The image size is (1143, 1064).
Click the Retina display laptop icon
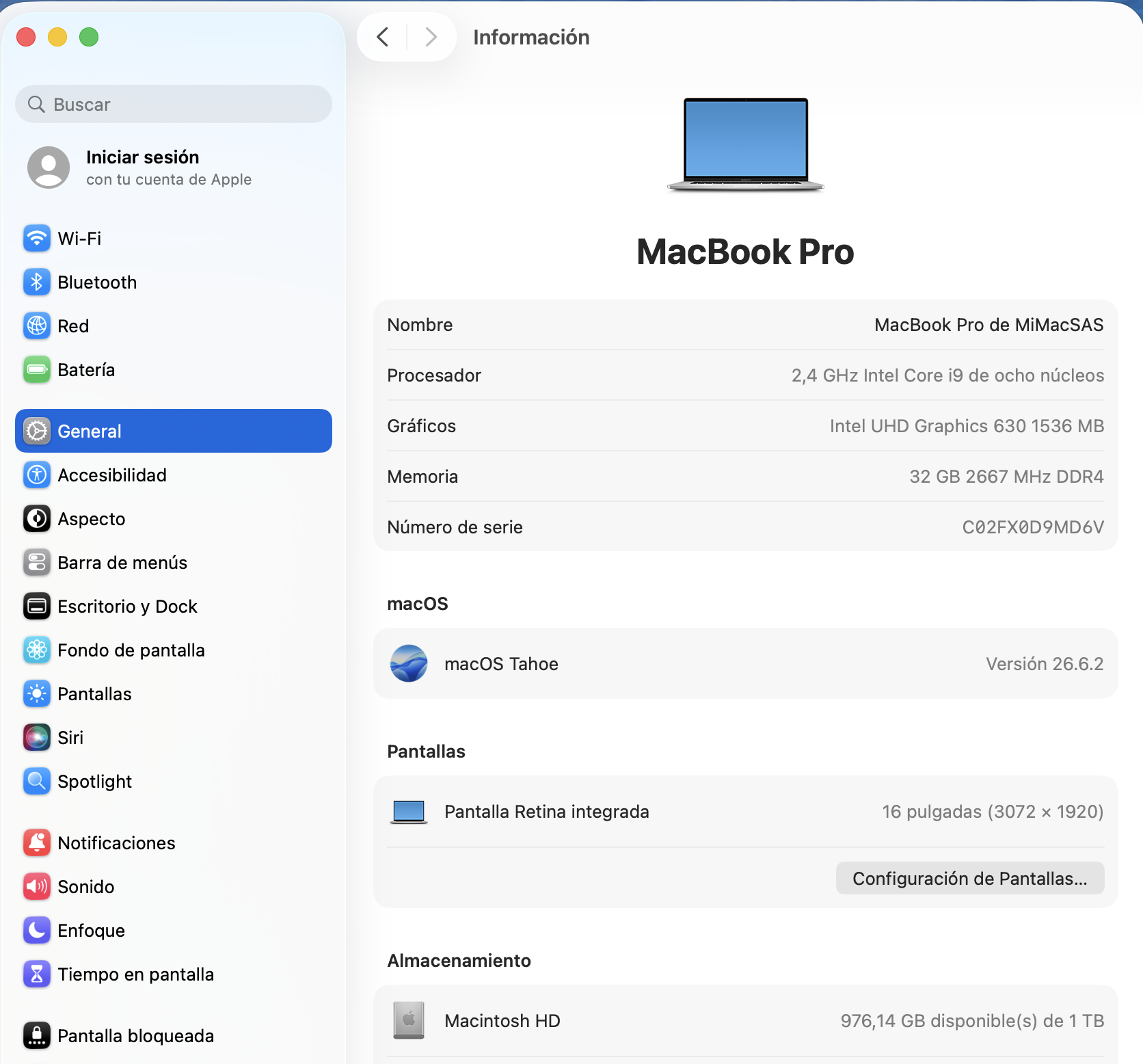click(409, 812)
